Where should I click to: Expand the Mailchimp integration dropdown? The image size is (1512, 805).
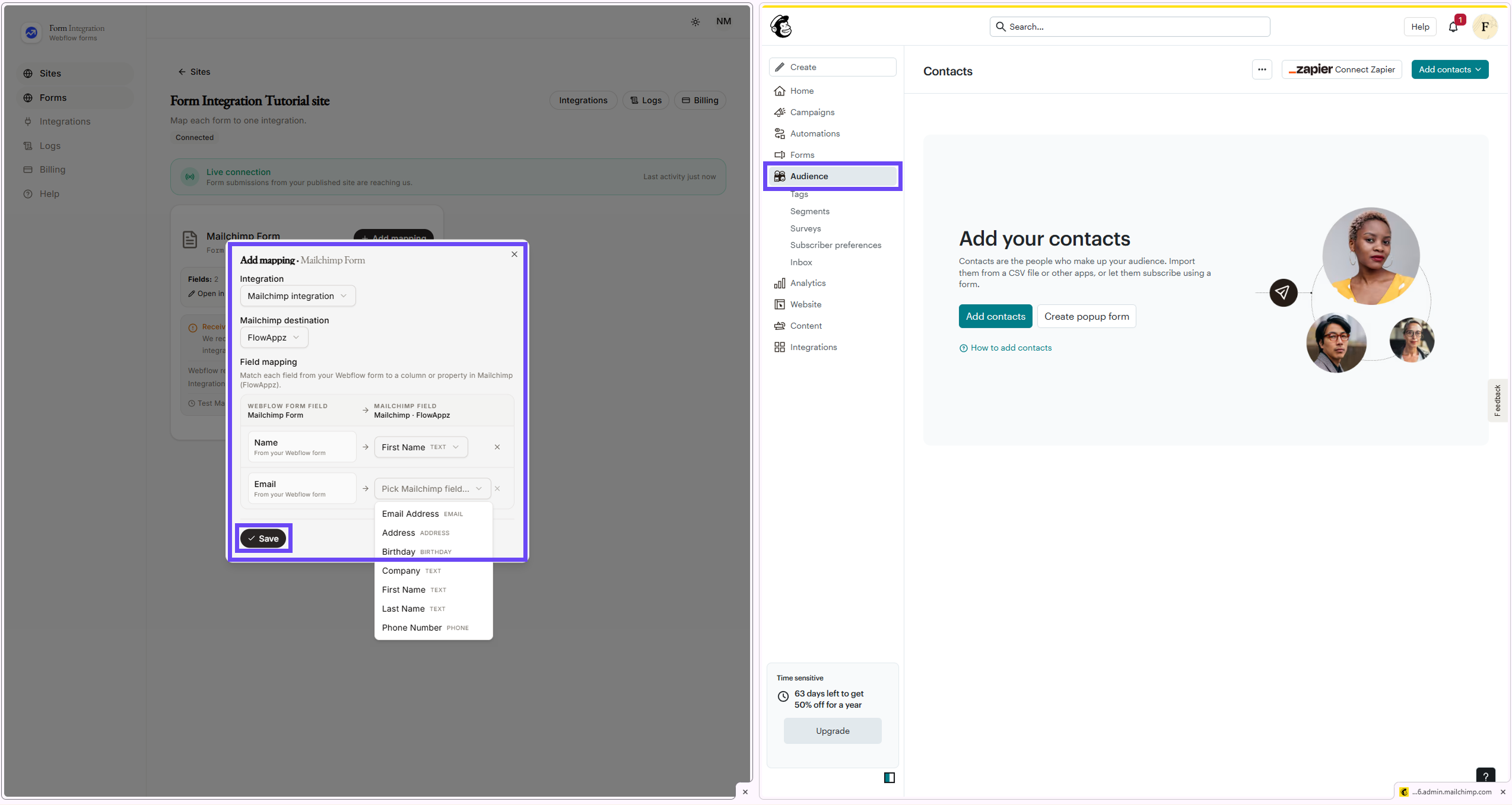coord(297,296)
